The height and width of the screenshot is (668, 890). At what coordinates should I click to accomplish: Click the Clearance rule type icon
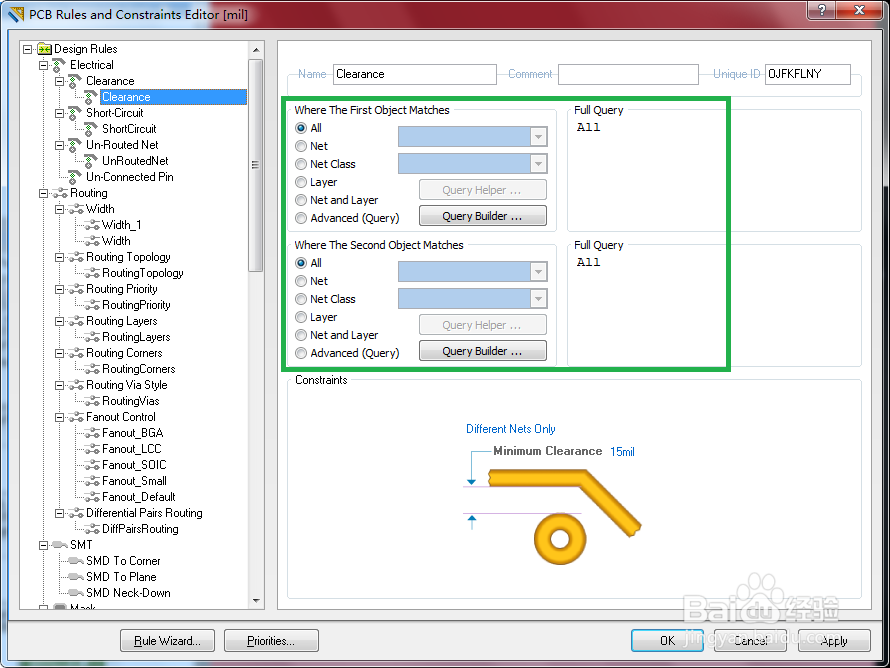pyautogui.click(x=75, y=81)
